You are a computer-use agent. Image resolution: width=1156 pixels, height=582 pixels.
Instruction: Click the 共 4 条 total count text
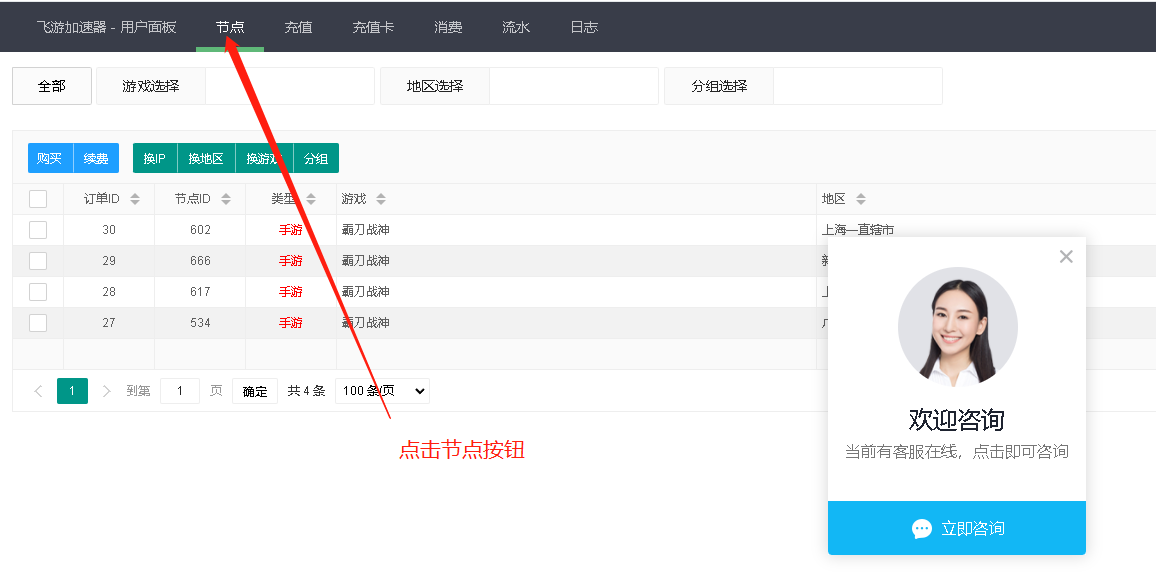click(307, 391)
